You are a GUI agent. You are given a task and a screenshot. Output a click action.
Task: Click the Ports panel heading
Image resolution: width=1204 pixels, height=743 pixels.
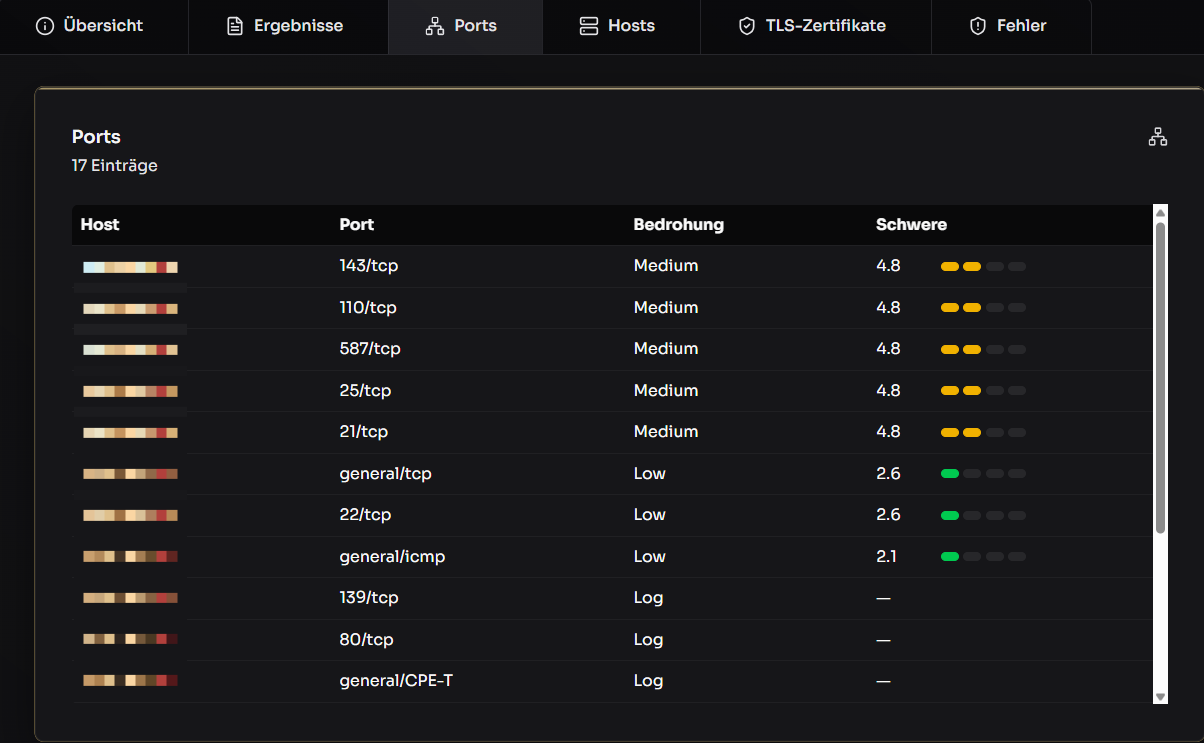pos(96,137)
